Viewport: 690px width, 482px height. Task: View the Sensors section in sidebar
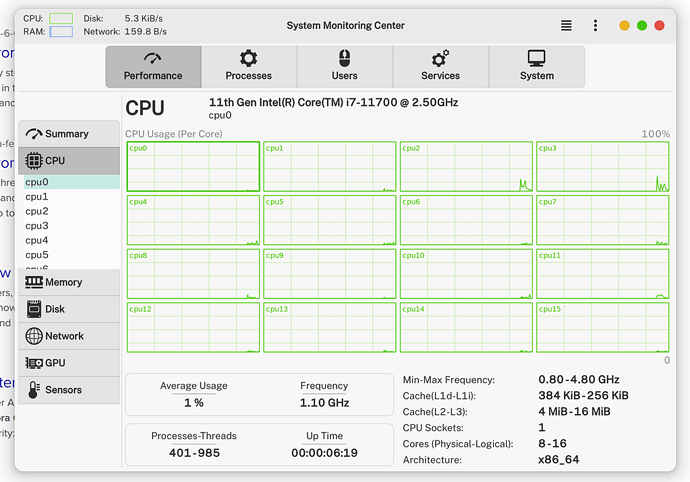coord(68,390)
